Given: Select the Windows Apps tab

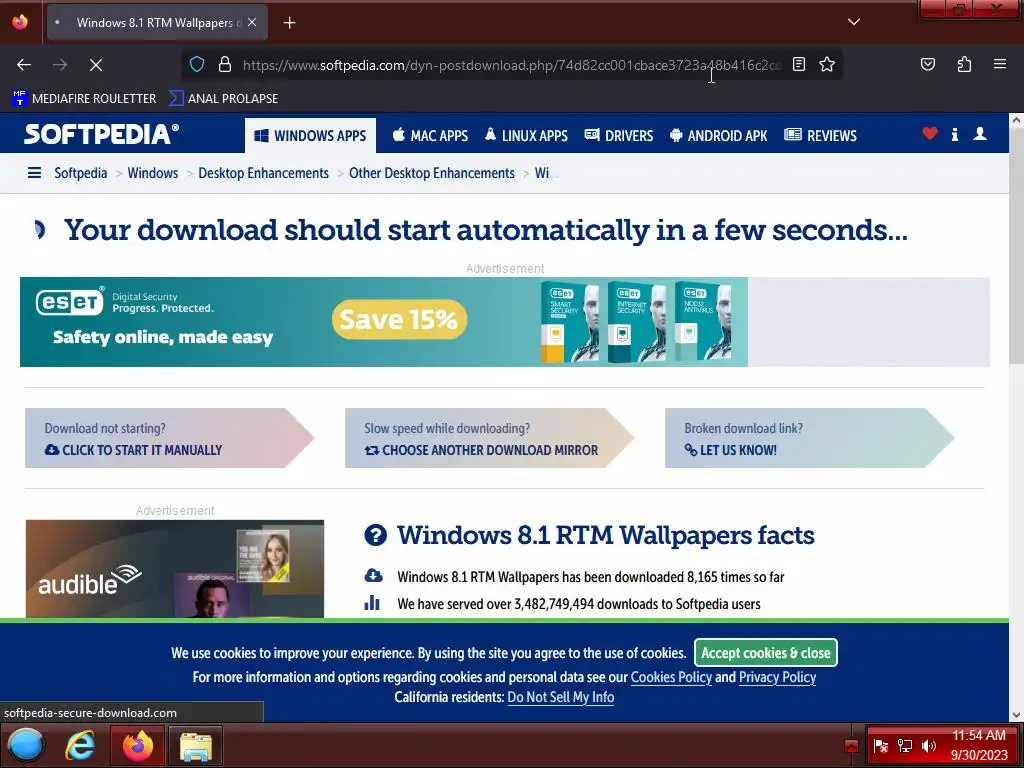Looking at the screenshot, I should [310, 136].
